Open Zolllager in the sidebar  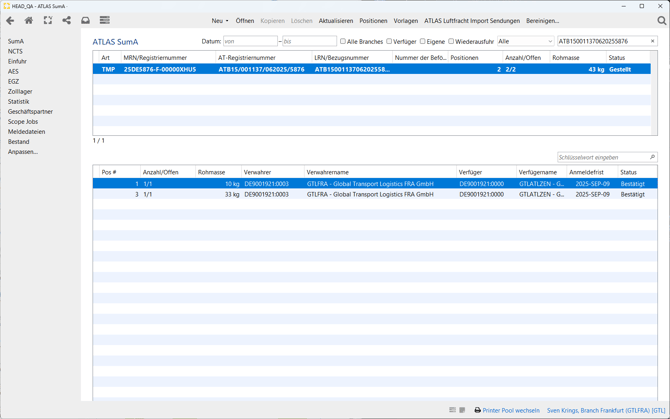click(20, 91)
